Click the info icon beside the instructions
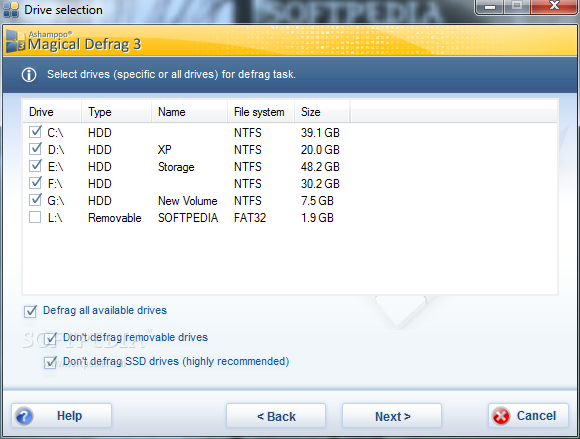The width and height of the screenshot is (580, 439). [29, 75]
